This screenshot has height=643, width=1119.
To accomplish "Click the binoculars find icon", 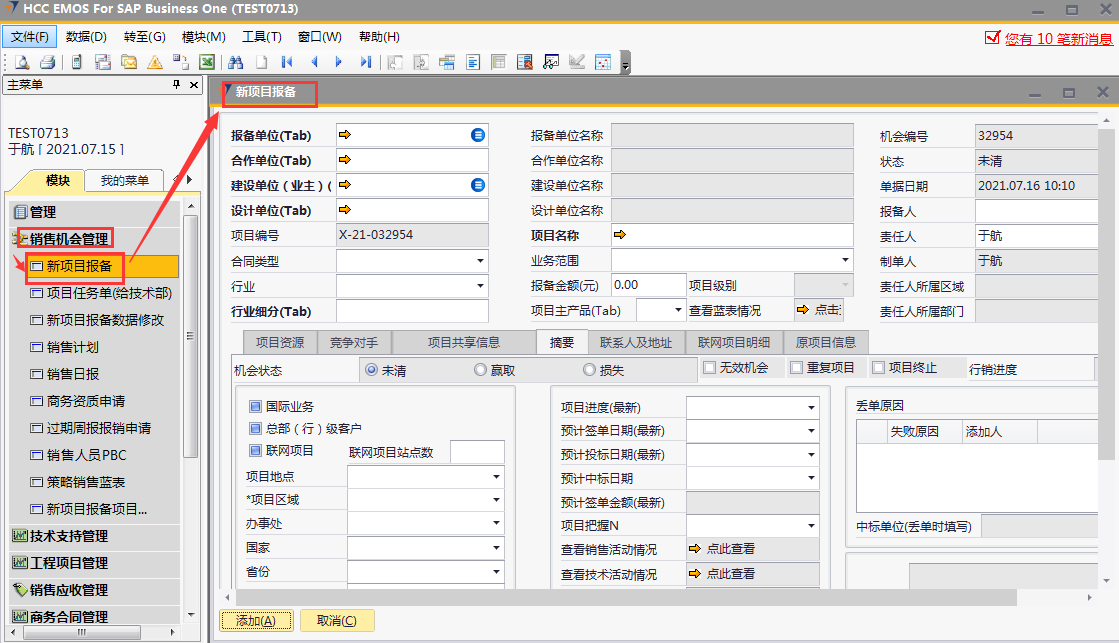I will [x=235, y=62].
